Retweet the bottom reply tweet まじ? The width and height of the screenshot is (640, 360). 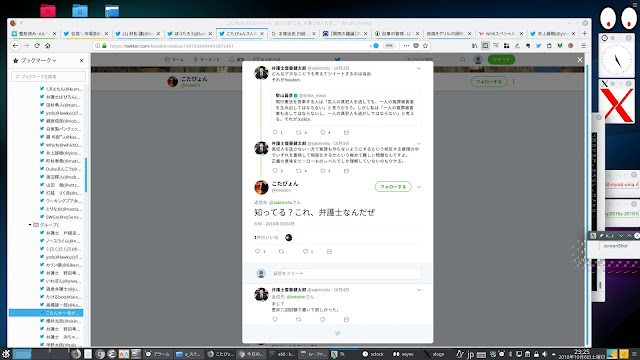(x=298, y=320)
